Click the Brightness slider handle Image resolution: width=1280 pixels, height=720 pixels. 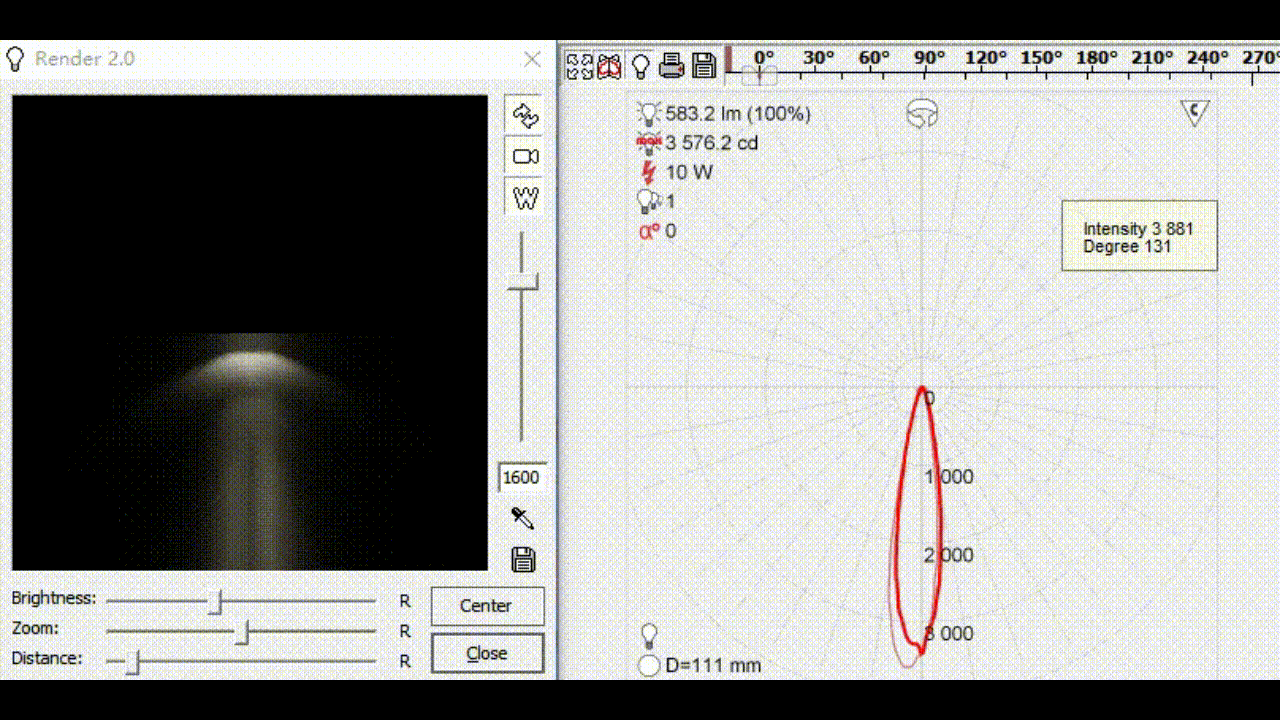pos(215,602)
